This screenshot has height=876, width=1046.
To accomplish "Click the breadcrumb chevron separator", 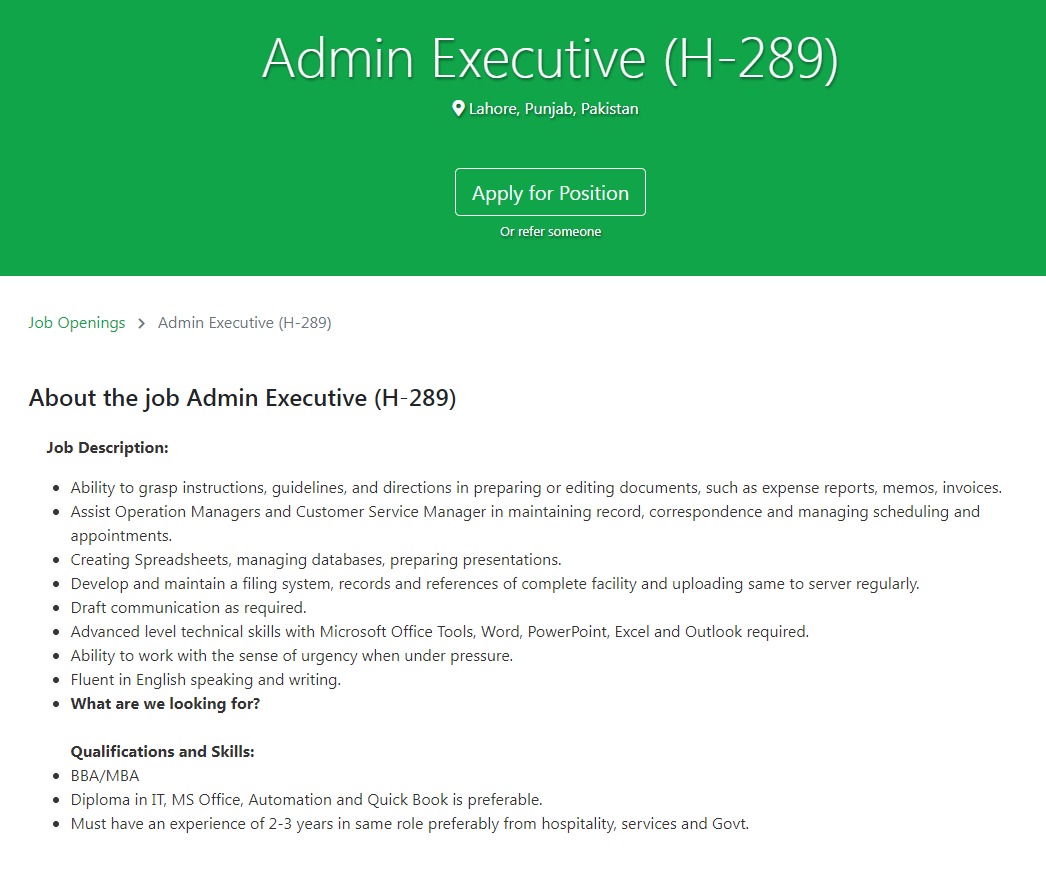I will tap(142, 323).
